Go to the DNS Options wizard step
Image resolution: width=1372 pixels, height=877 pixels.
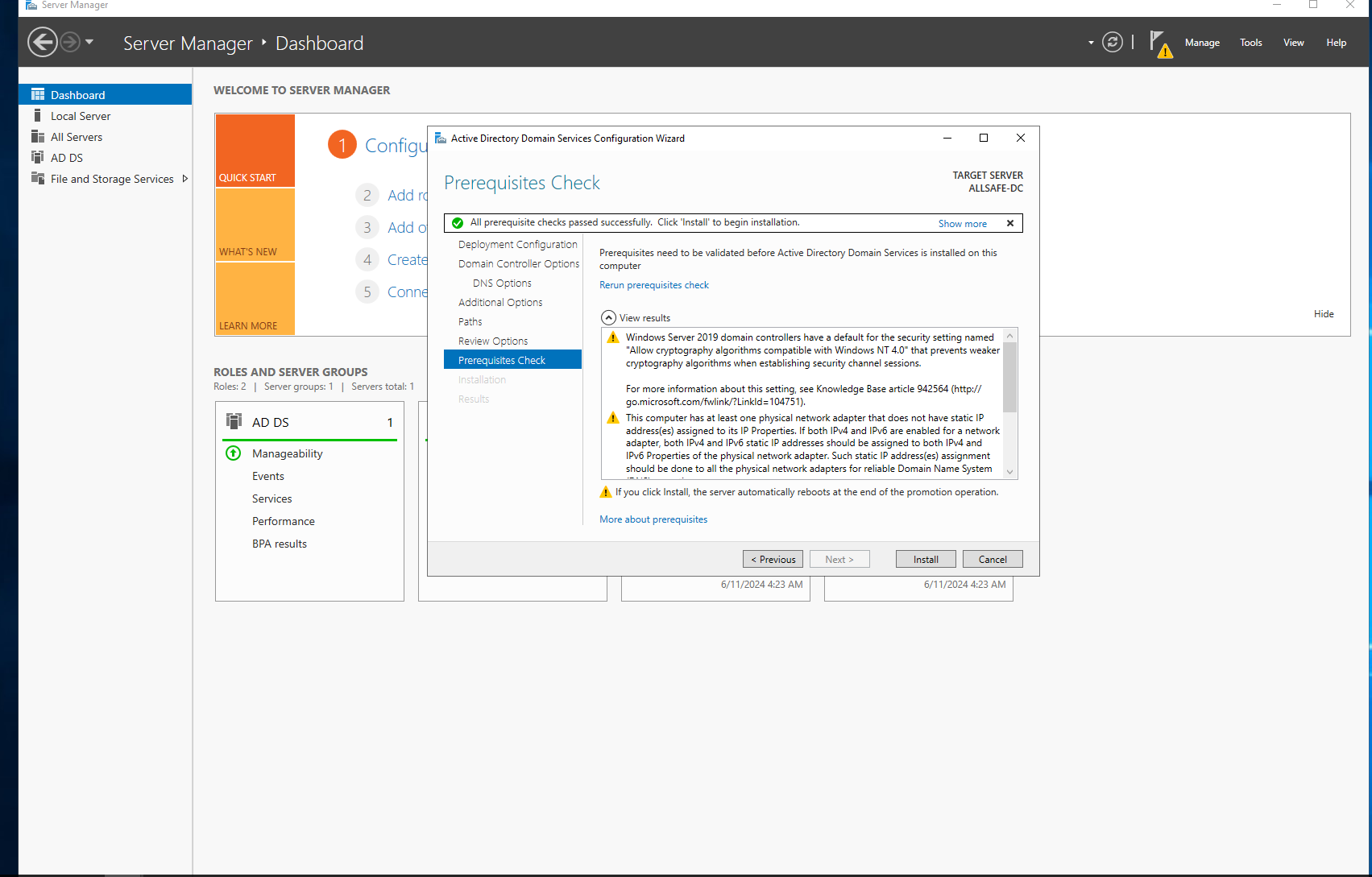tap(502, 283)
